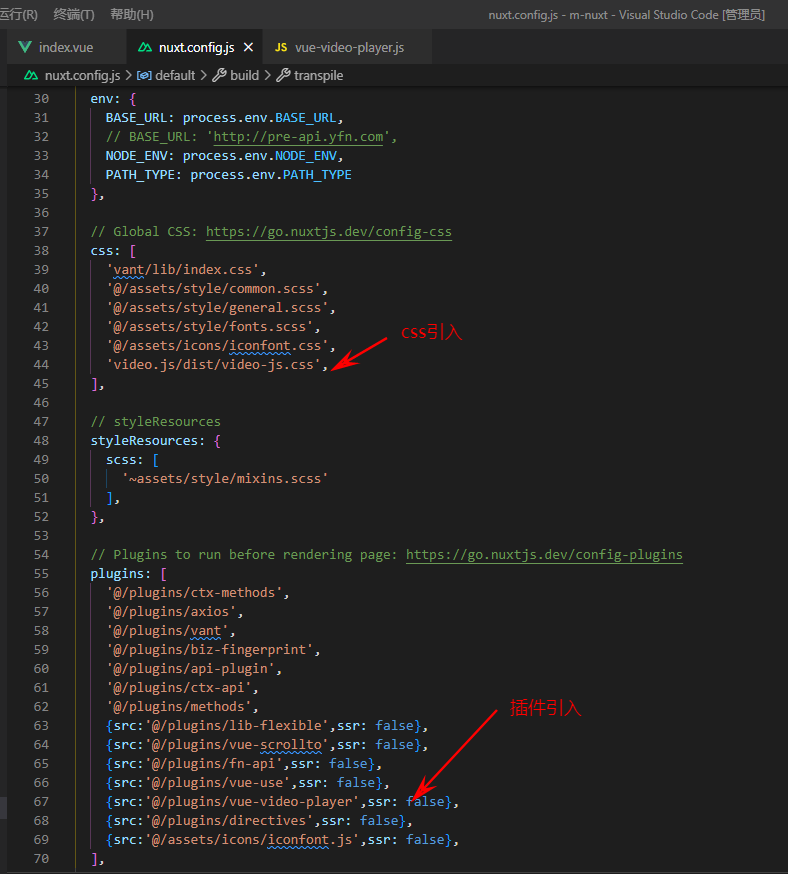Click 'video.js/dist/video-js.css' string
Viewport: 788px width, 874px height.
214,365
